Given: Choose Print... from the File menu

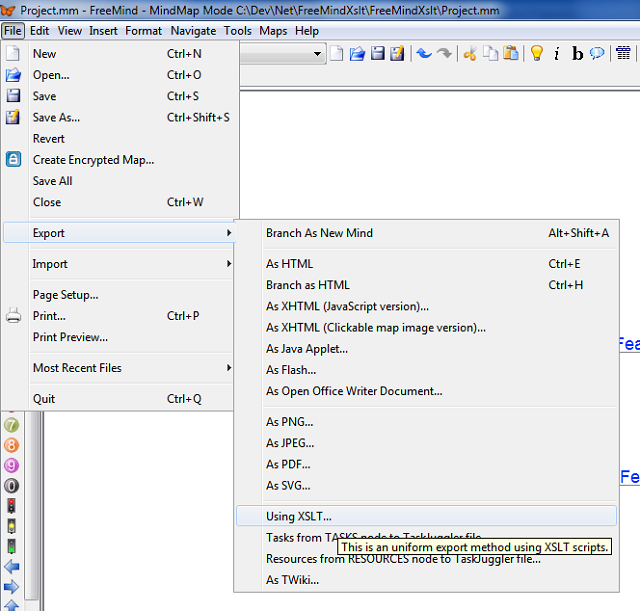Looking at the screenshot, I should tap(119, 316).
